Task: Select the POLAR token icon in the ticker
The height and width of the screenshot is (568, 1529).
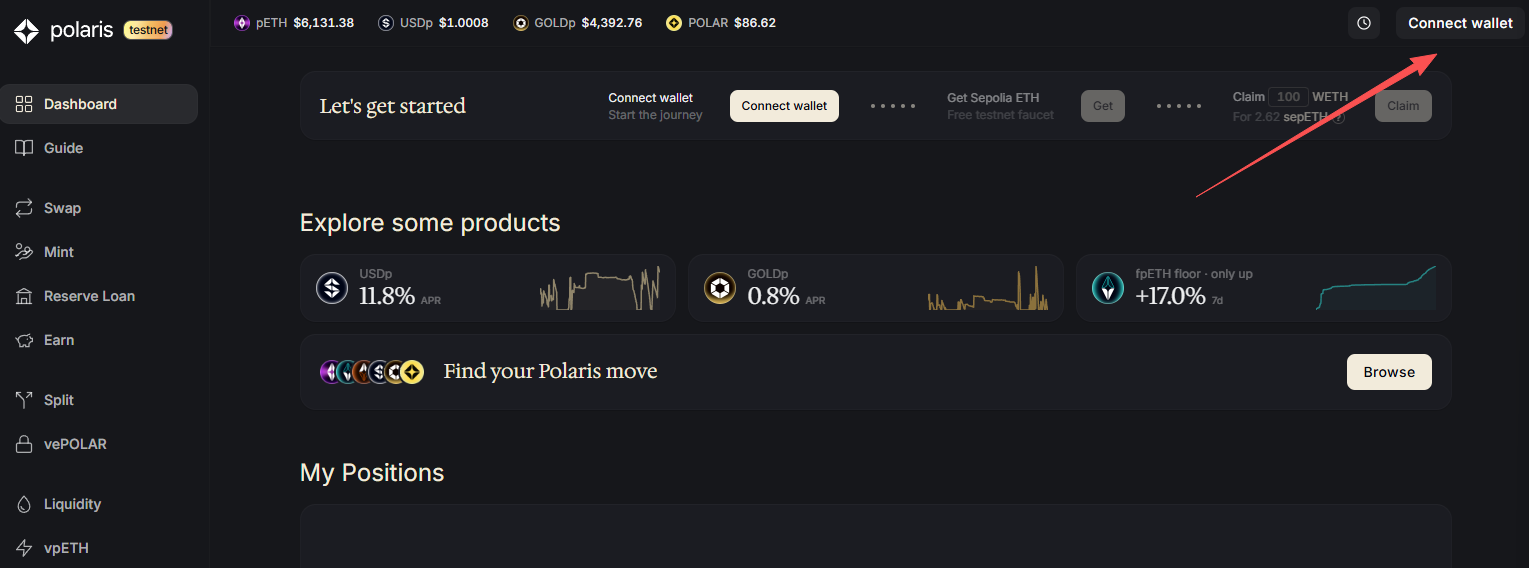Action: pyautogui.click(x=674, y=23)
